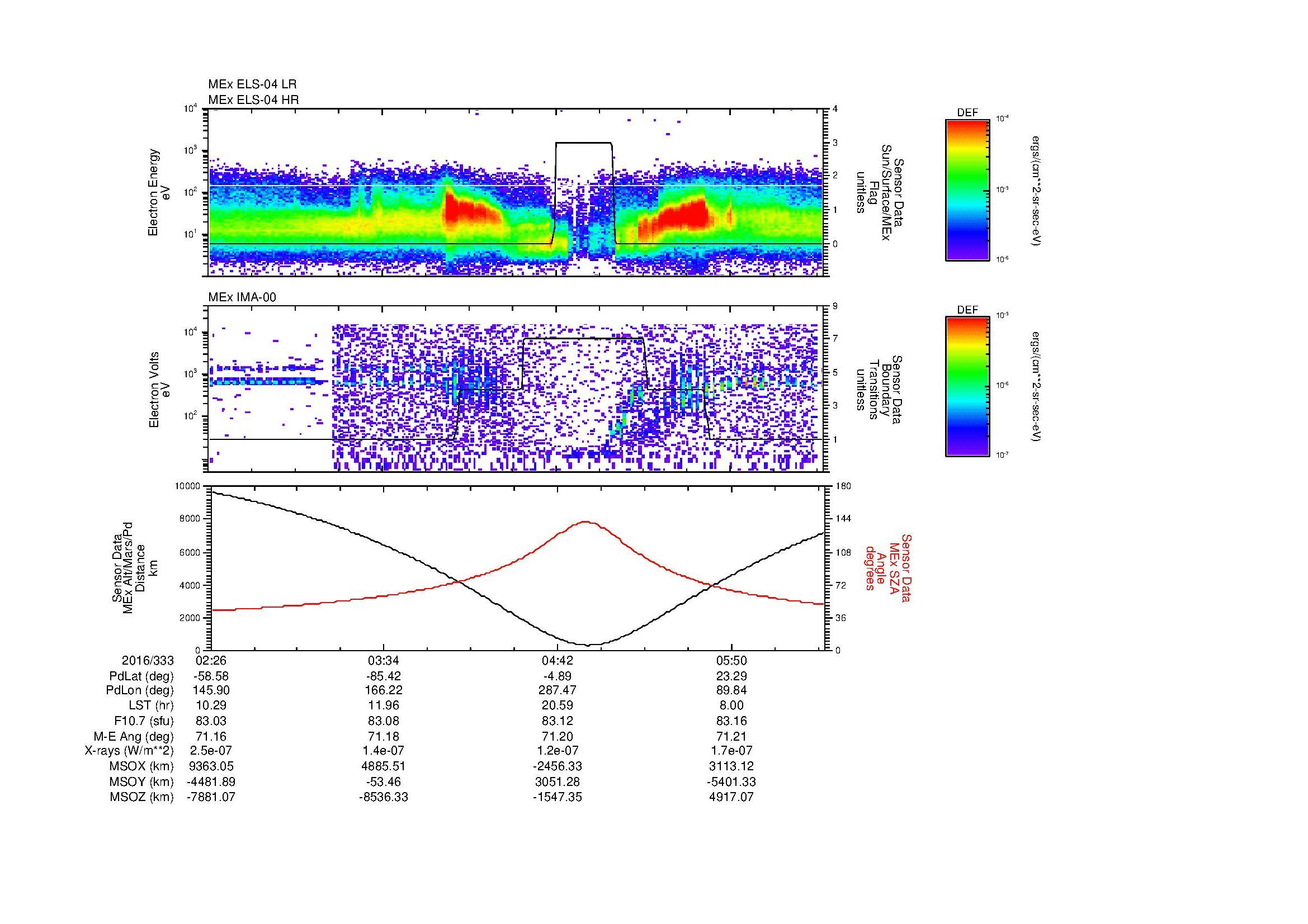The width and height of the screenshot is (1308, 924).
Task: Click the MSOX value '-2456.33'
Action: click(x=557, y=766)
